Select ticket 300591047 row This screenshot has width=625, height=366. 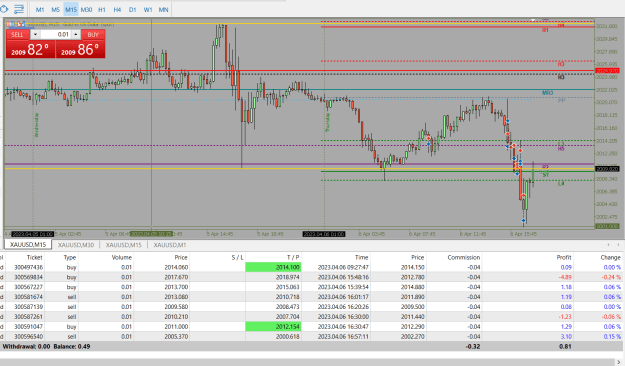click(312, 327)
